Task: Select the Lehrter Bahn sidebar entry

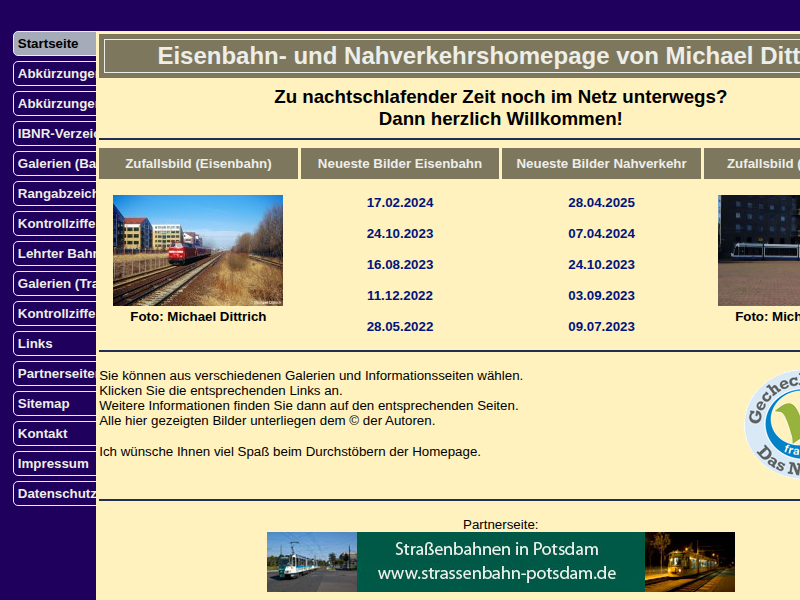Action: (56, 254)
